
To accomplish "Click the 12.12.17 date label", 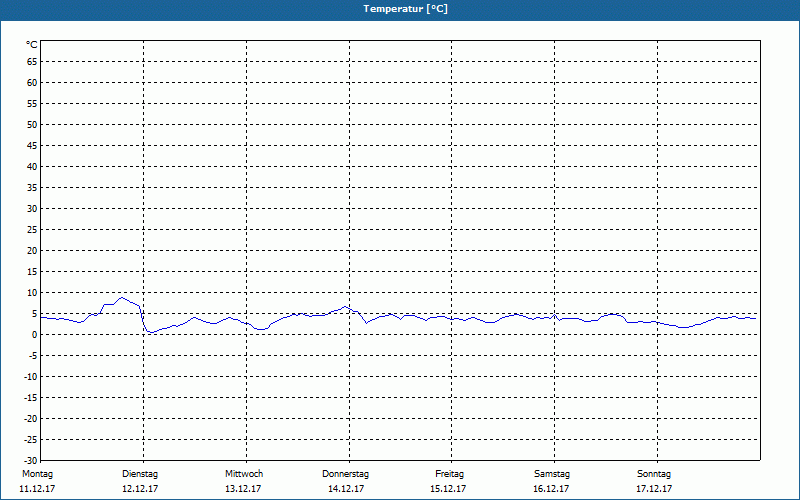I will (140, 489).
